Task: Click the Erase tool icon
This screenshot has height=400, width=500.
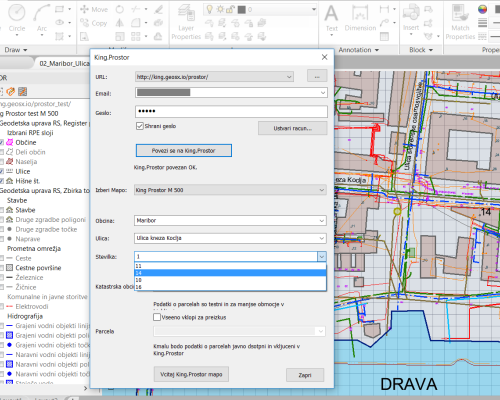Action: point(158,9)
